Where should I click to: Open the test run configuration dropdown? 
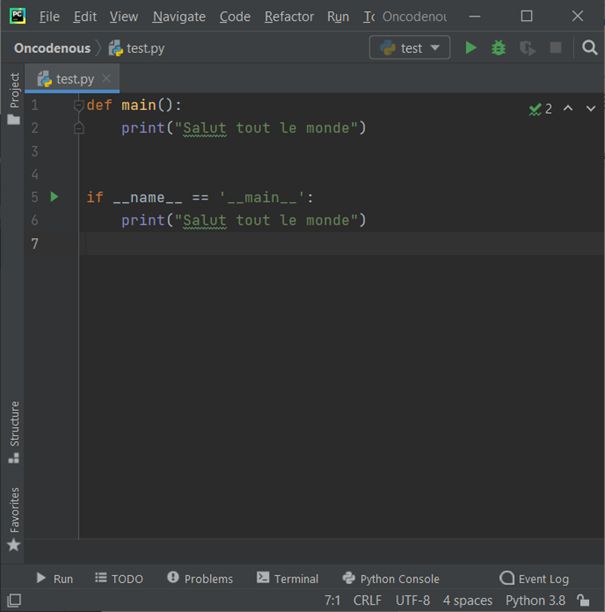coord(409,48)
